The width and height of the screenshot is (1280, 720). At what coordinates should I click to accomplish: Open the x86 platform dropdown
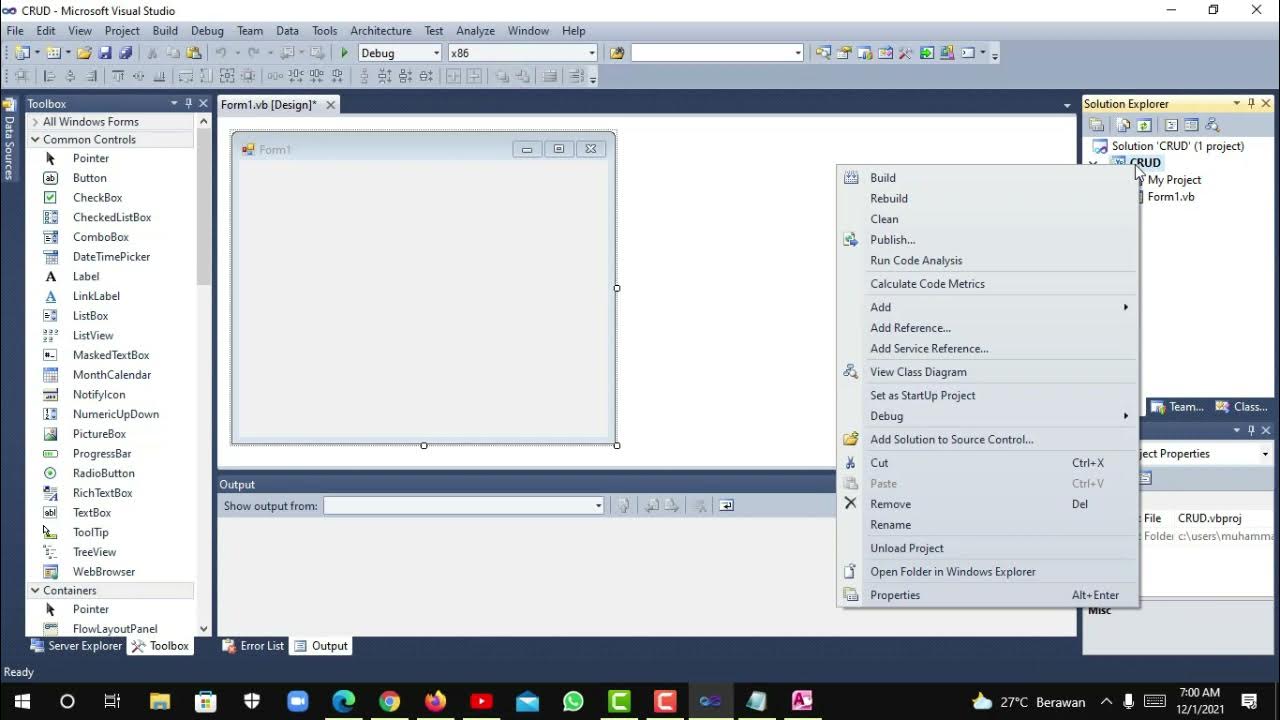click(x=592, y=53)
